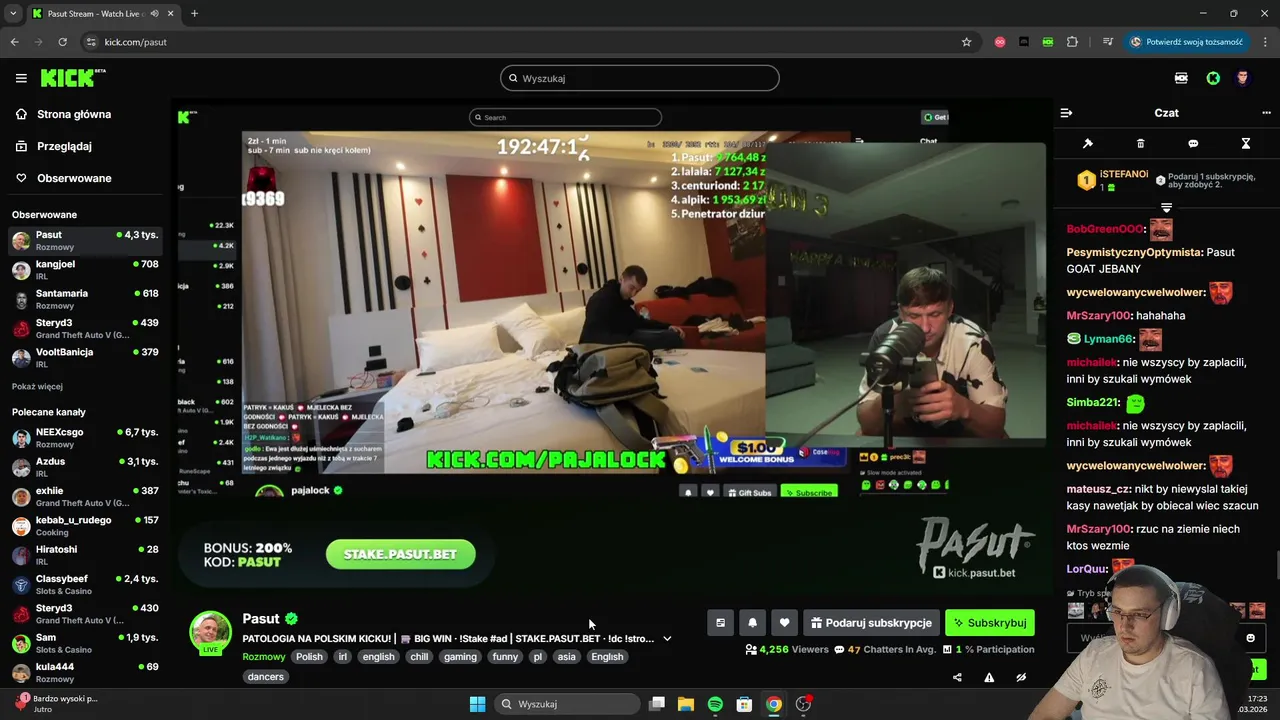This screenshot has height=720, width=1280.
Task: Click the STAKE.PASUT.BET green button
Action: point(400,554)
